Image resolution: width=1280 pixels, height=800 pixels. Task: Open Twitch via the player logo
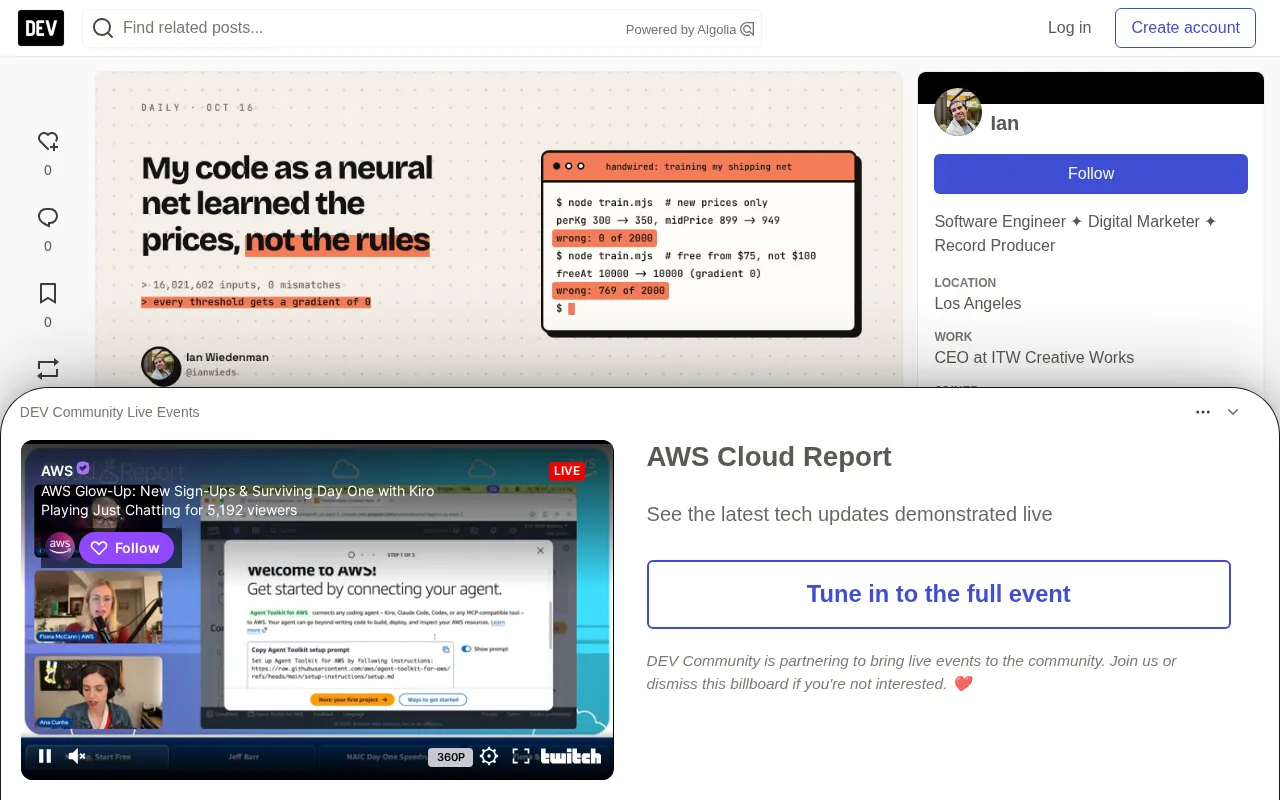pos(571,756)
